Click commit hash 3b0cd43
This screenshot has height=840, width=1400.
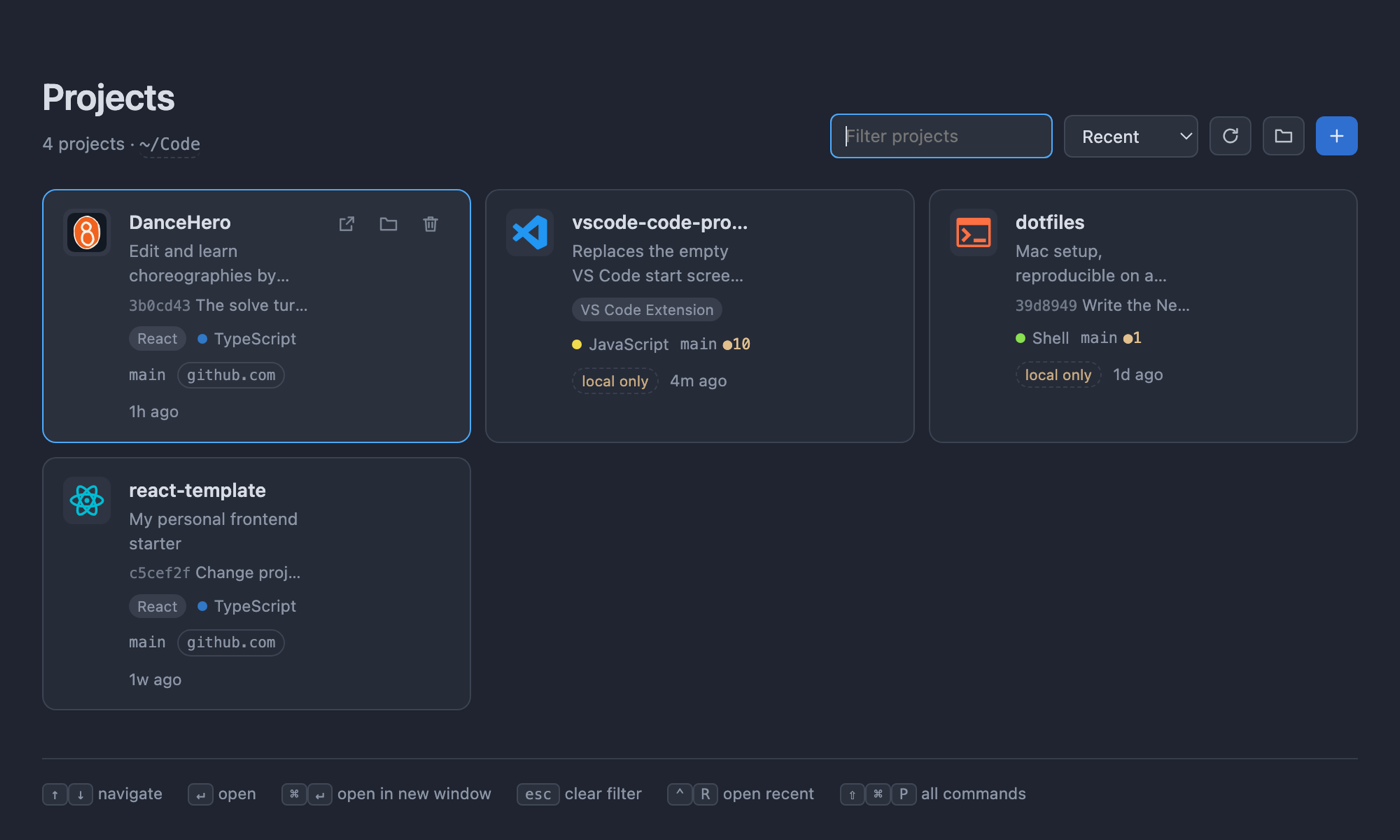coord(160,306)
